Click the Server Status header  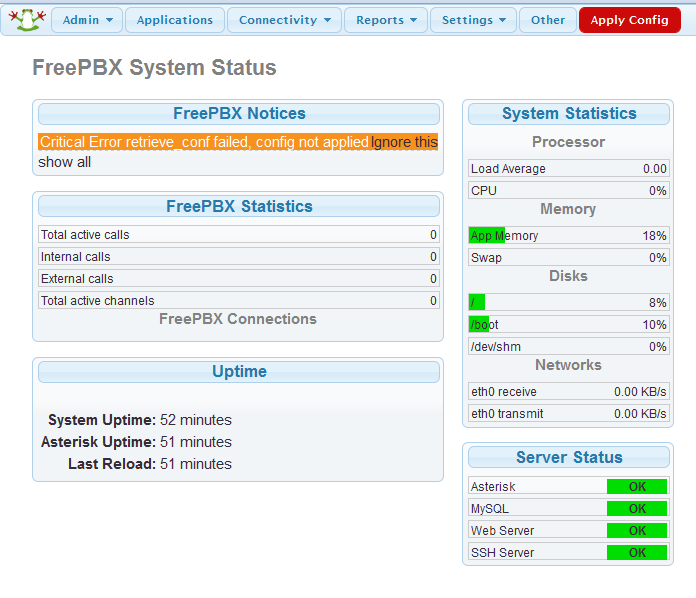point(569,457)
